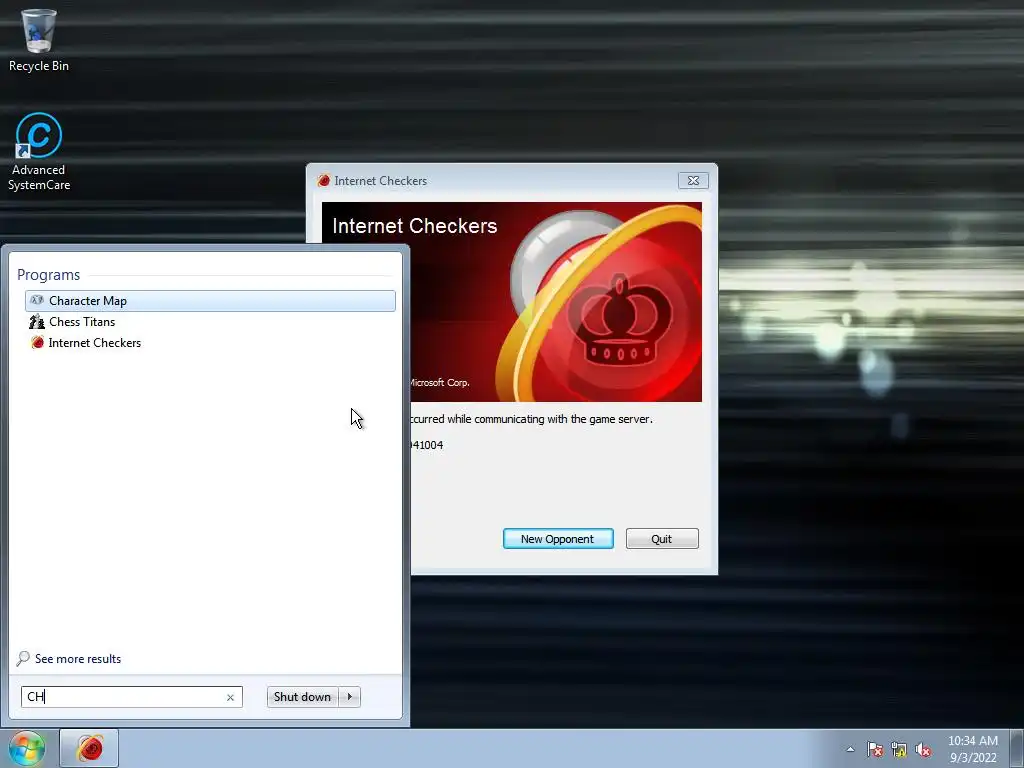Open the Recycle Bin desktop icon
The height and width of the screenshot is (768, 1024).
tap(39, 40)
